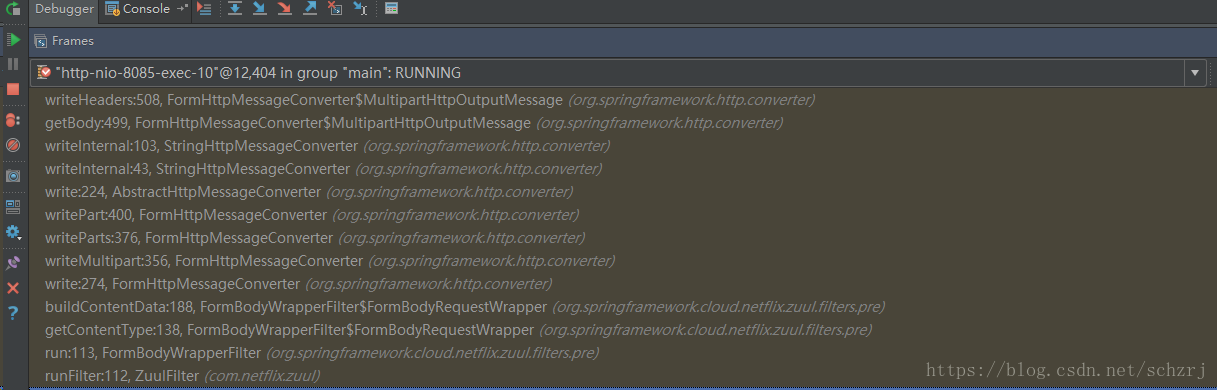The image size is (1217, 390).
Task: Click the Step Into blue arrow icon
Action: pos(260,9)
